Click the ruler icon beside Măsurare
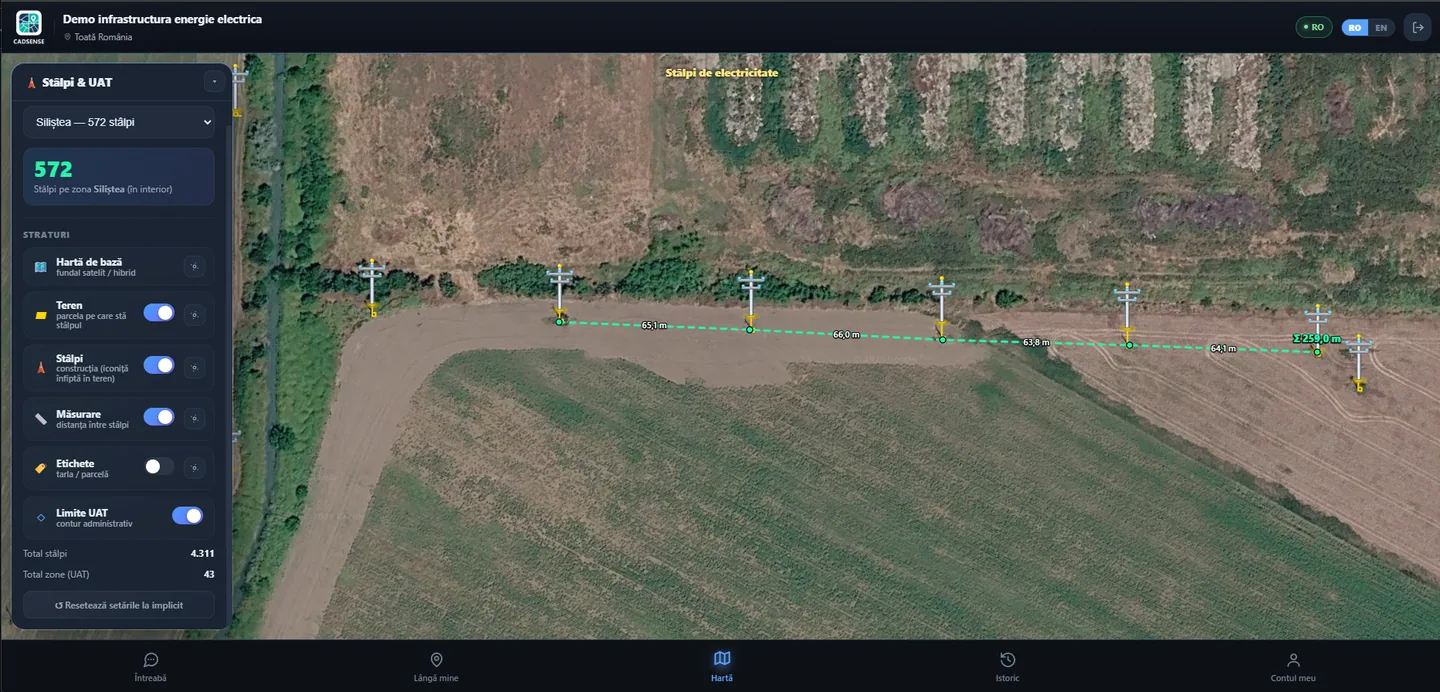Screen dimensions: 1440x692 point(41,418)
